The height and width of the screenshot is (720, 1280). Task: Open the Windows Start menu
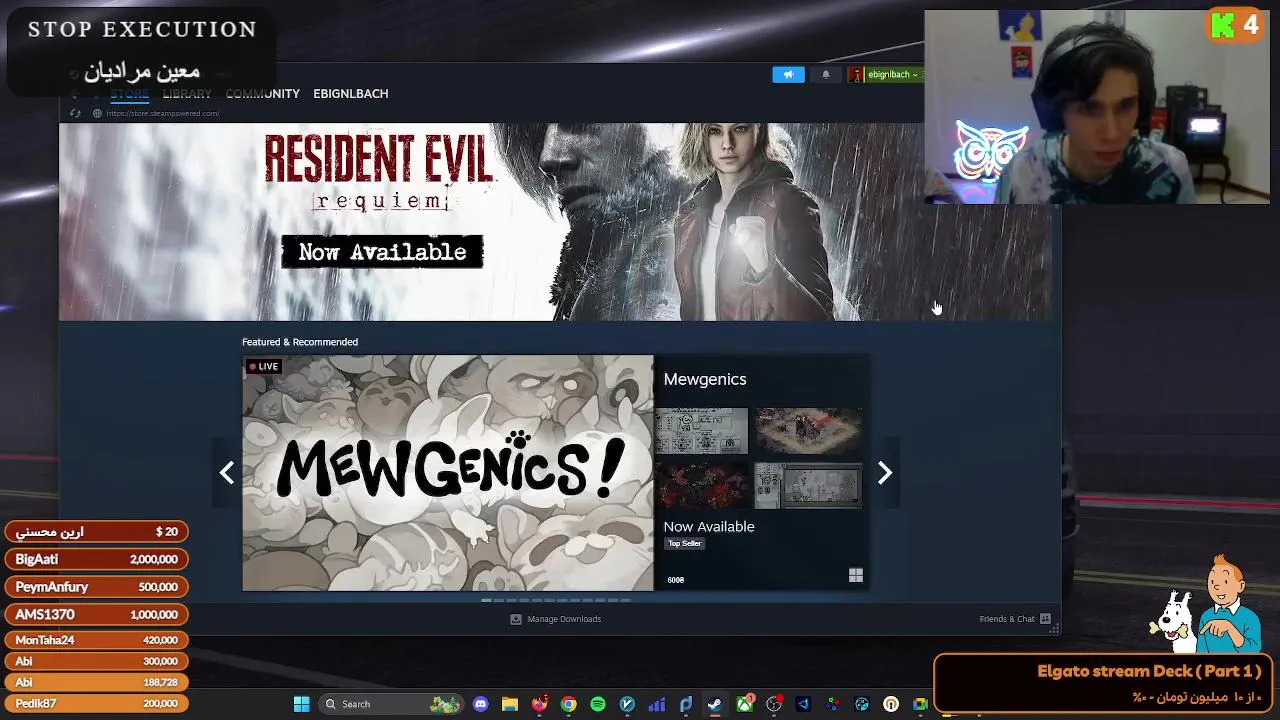tap(301, 704)
